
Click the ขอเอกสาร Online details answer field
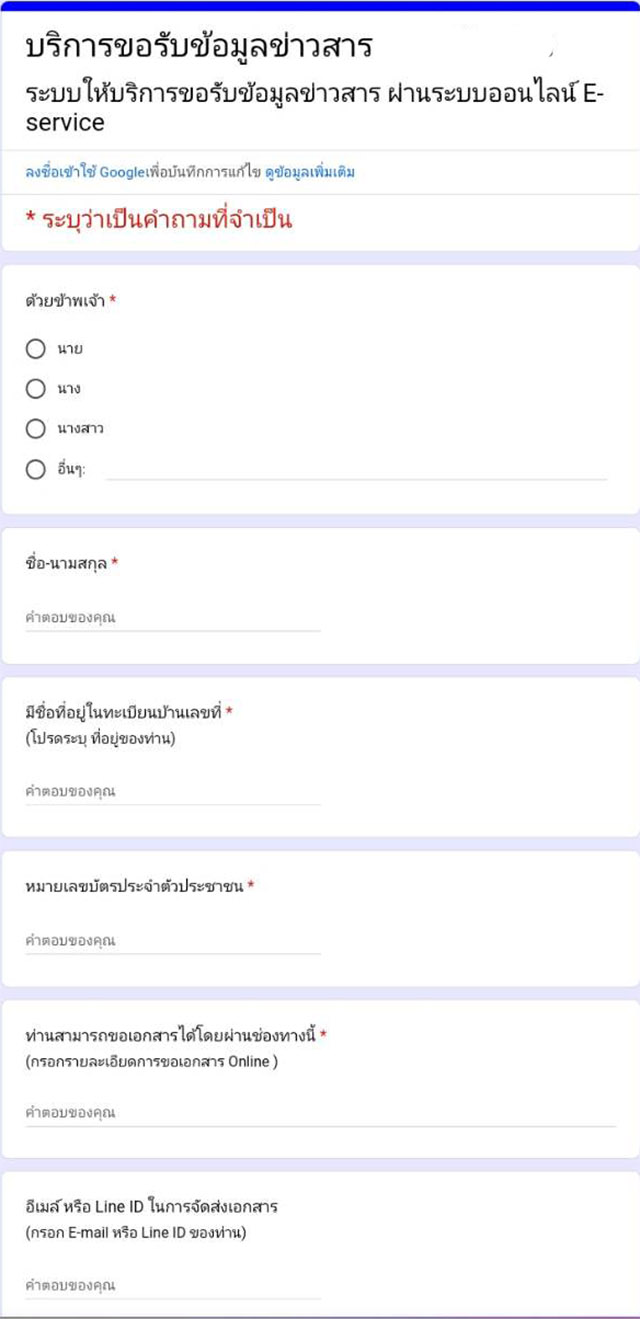[321, 1113]
